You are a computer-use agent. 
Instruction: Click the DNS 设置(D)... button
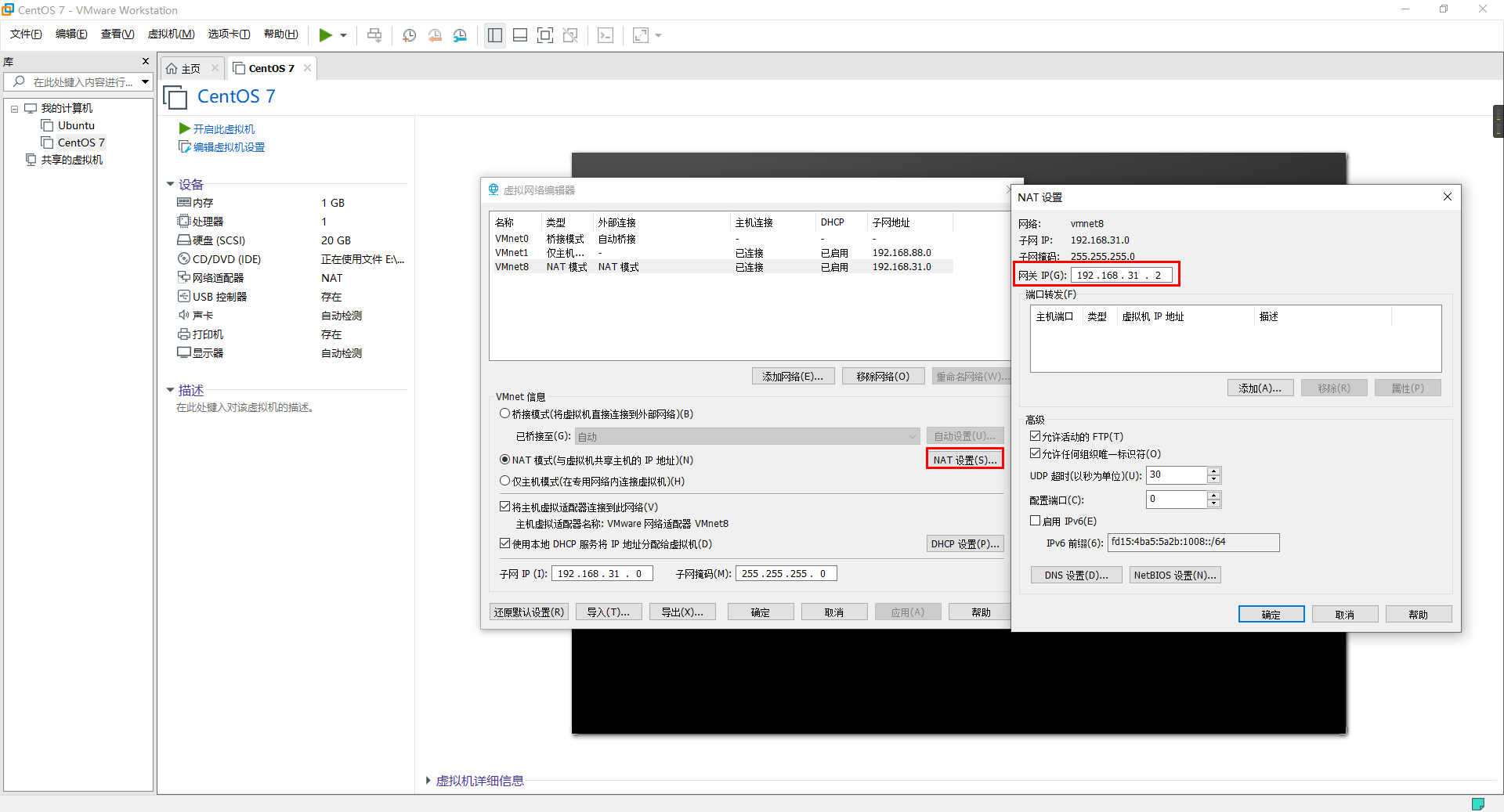click(x=1076, y=575)
